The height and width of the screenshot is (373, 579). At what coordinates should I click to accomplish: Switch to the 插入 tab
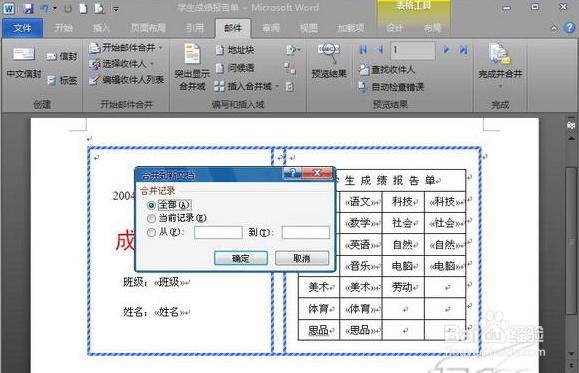click(x=102, y=28)
